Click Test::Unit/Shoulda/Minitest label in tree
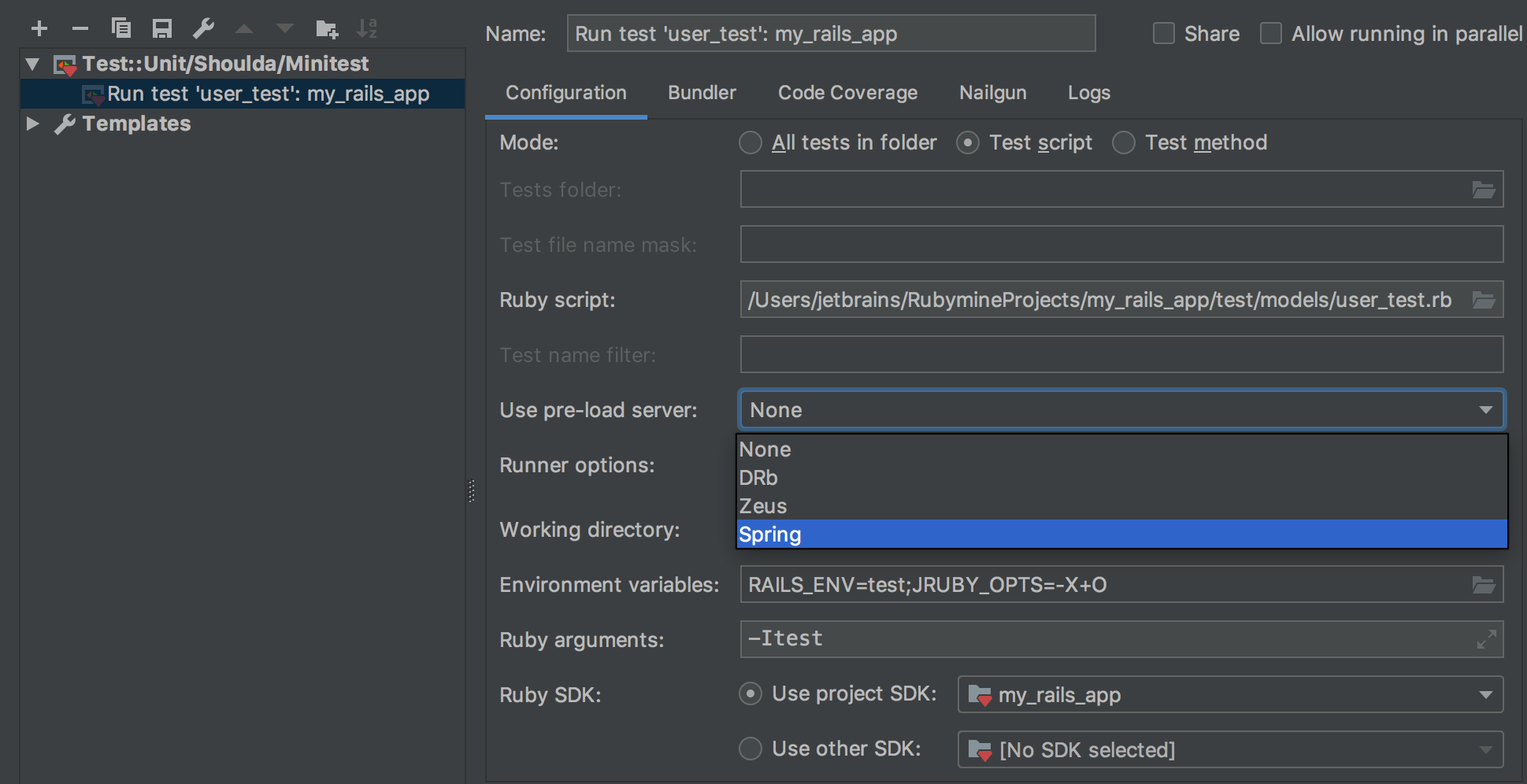The image size is (1527, 784). [x=225, y=64]
